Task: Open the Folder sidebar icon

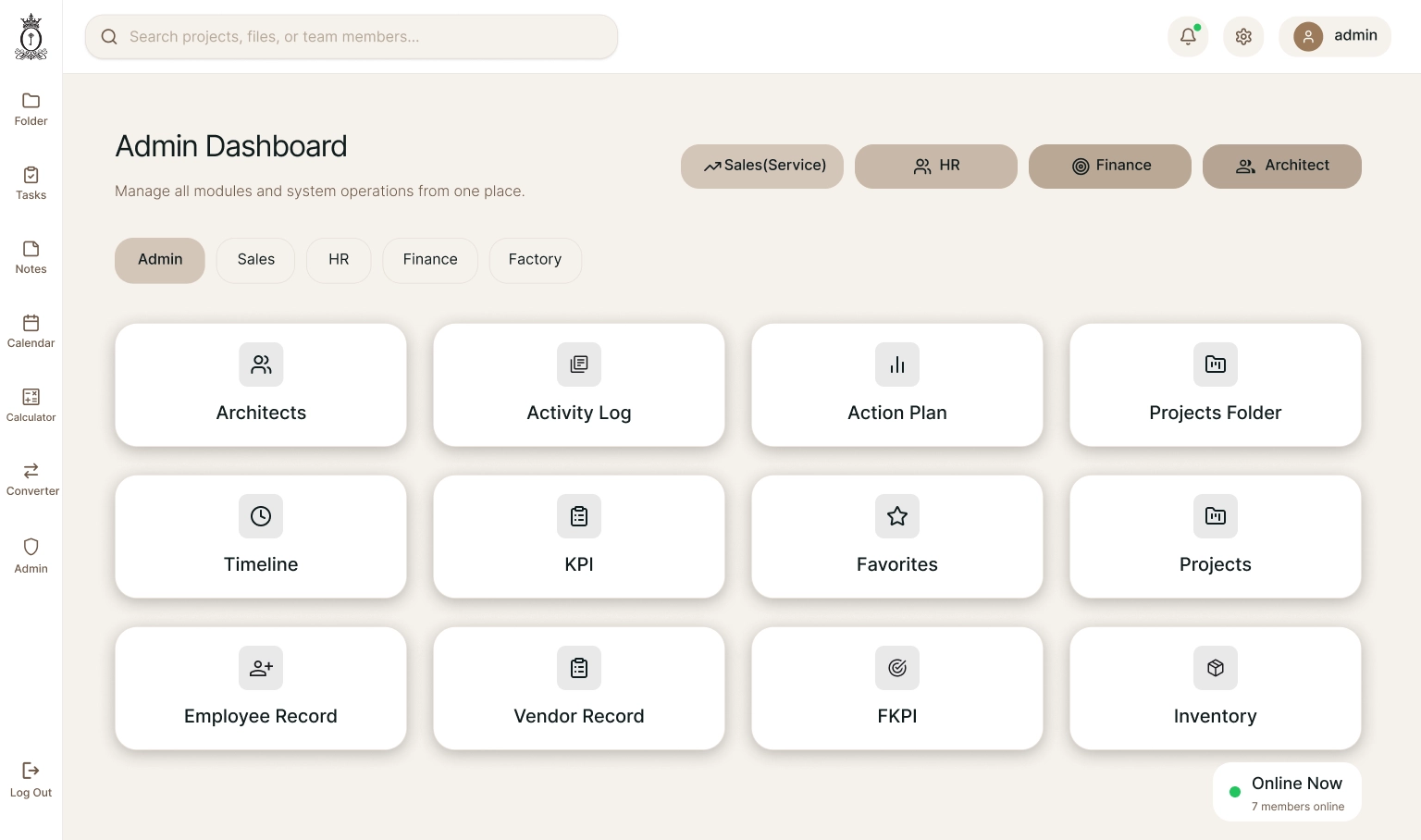Action: click(31, 100)
